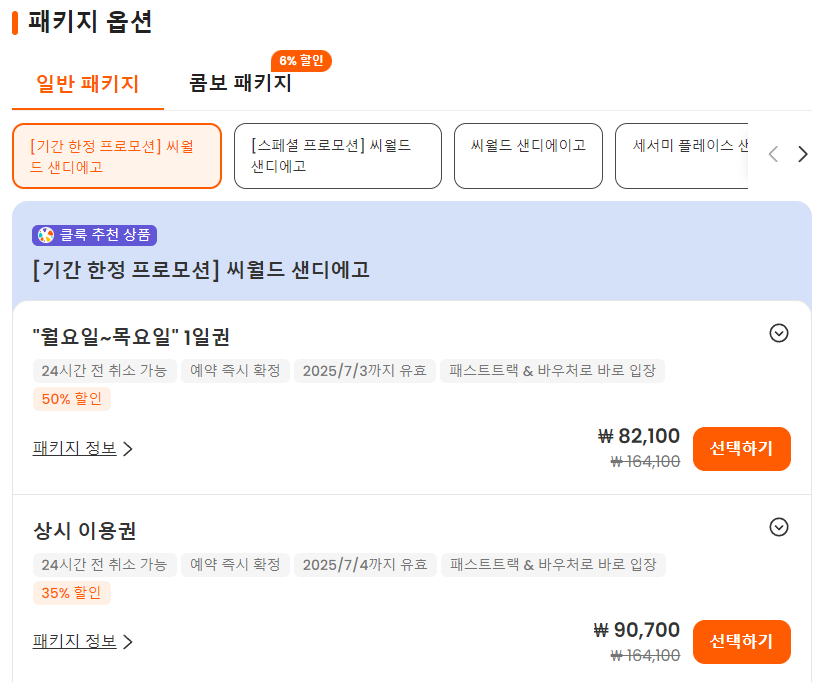Choose the 세서미 플레이스 package chip
The width and height of the screenshot is (823, 682).
pyautogui.click(x=681, y=156)
